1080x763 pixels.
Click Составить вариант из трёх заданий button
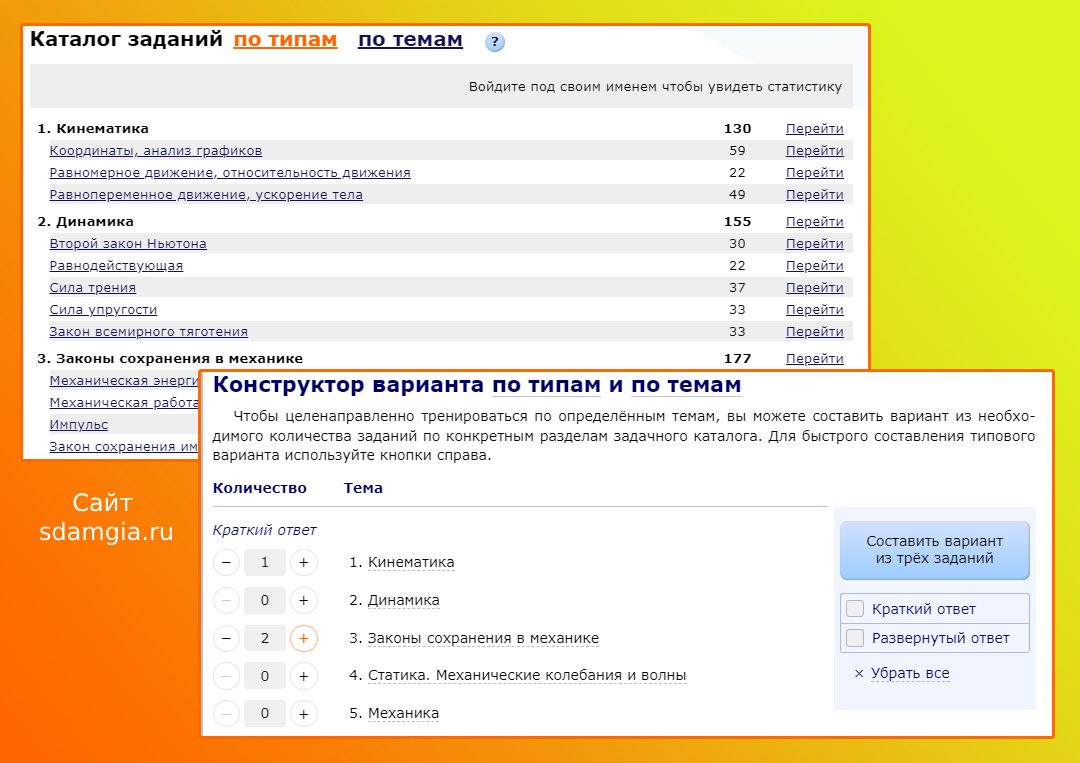[935, 550]
